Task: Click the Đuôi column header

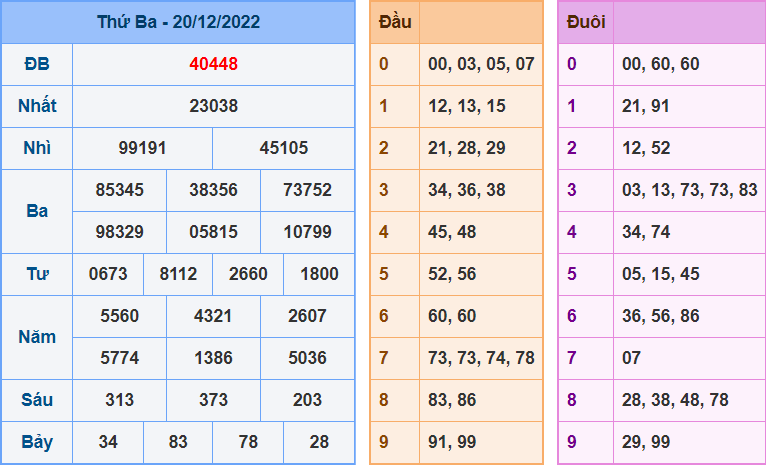Action: [586, 22]
